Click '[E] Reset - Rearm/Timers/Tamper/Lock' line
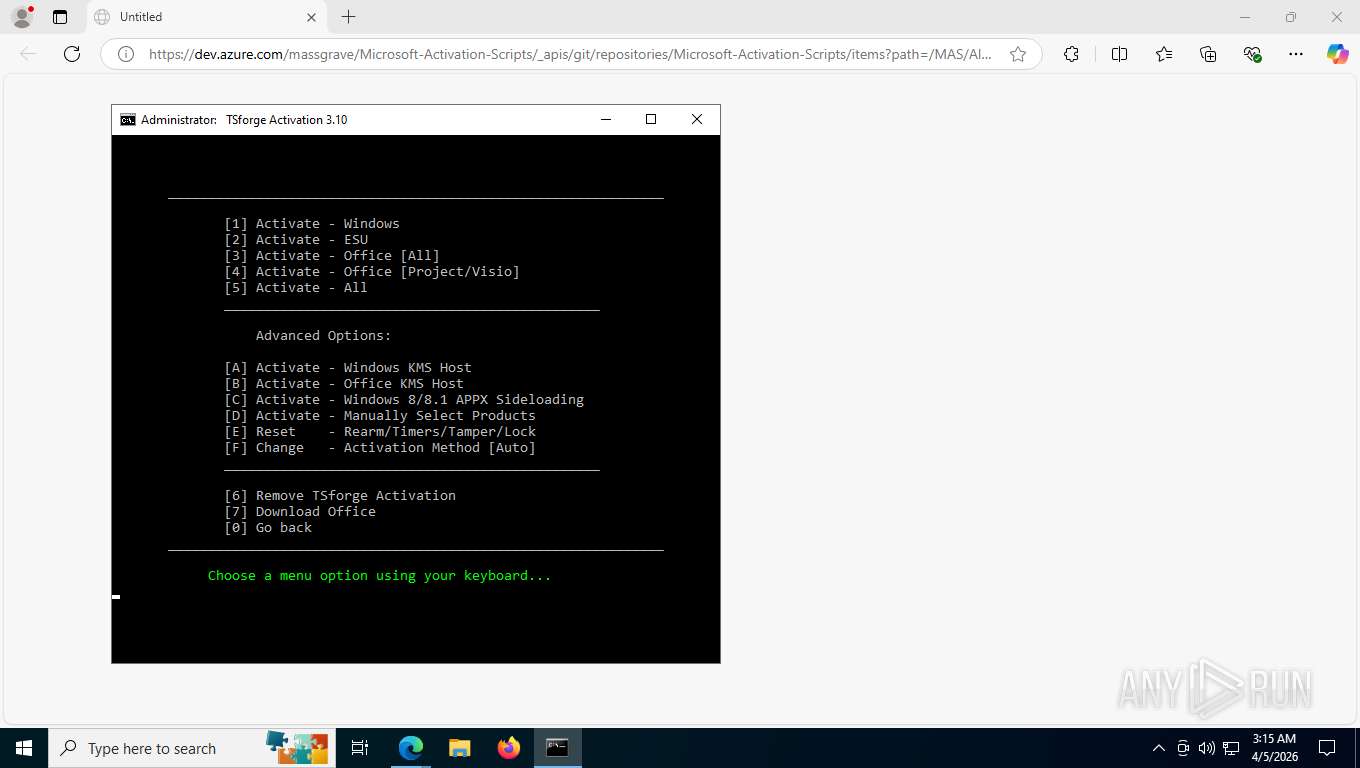This screenshot has height=768, width=1360. tap(380, 431)
